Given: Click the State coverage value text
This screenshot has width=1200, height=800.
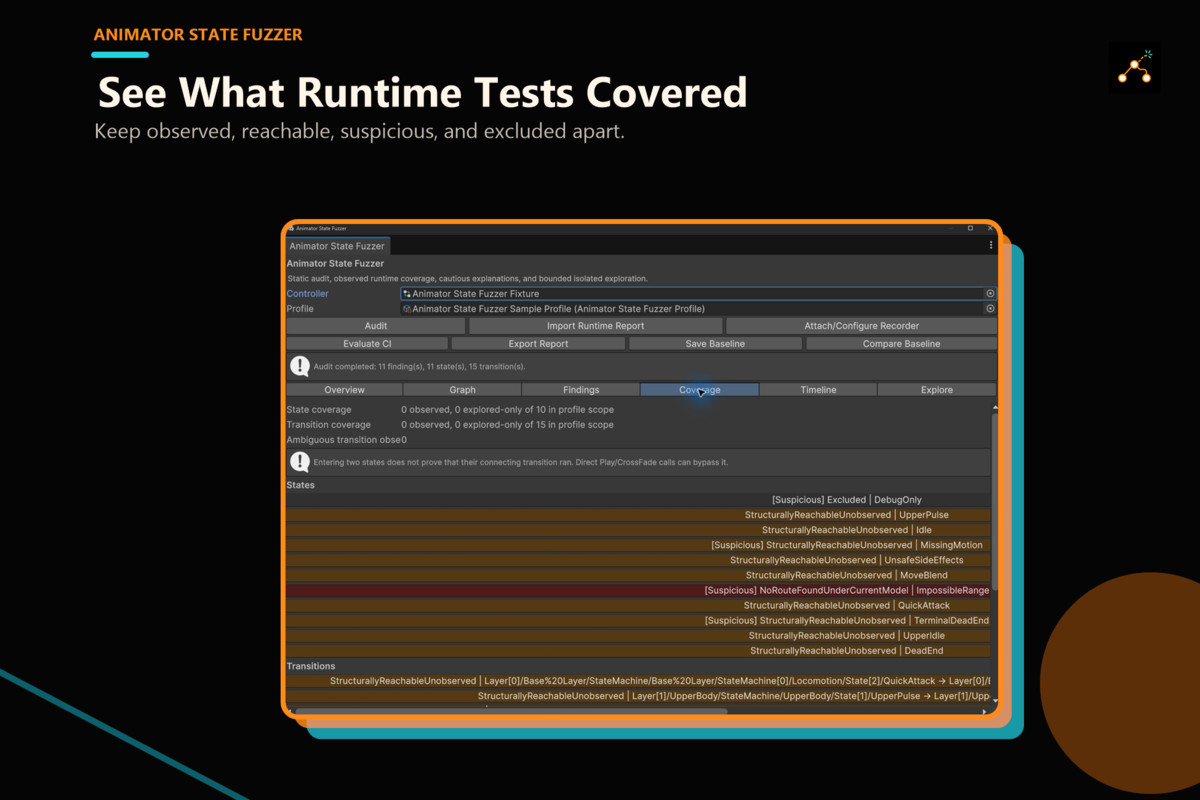Looking at the screenshot, I should click(x=508, y=410).
